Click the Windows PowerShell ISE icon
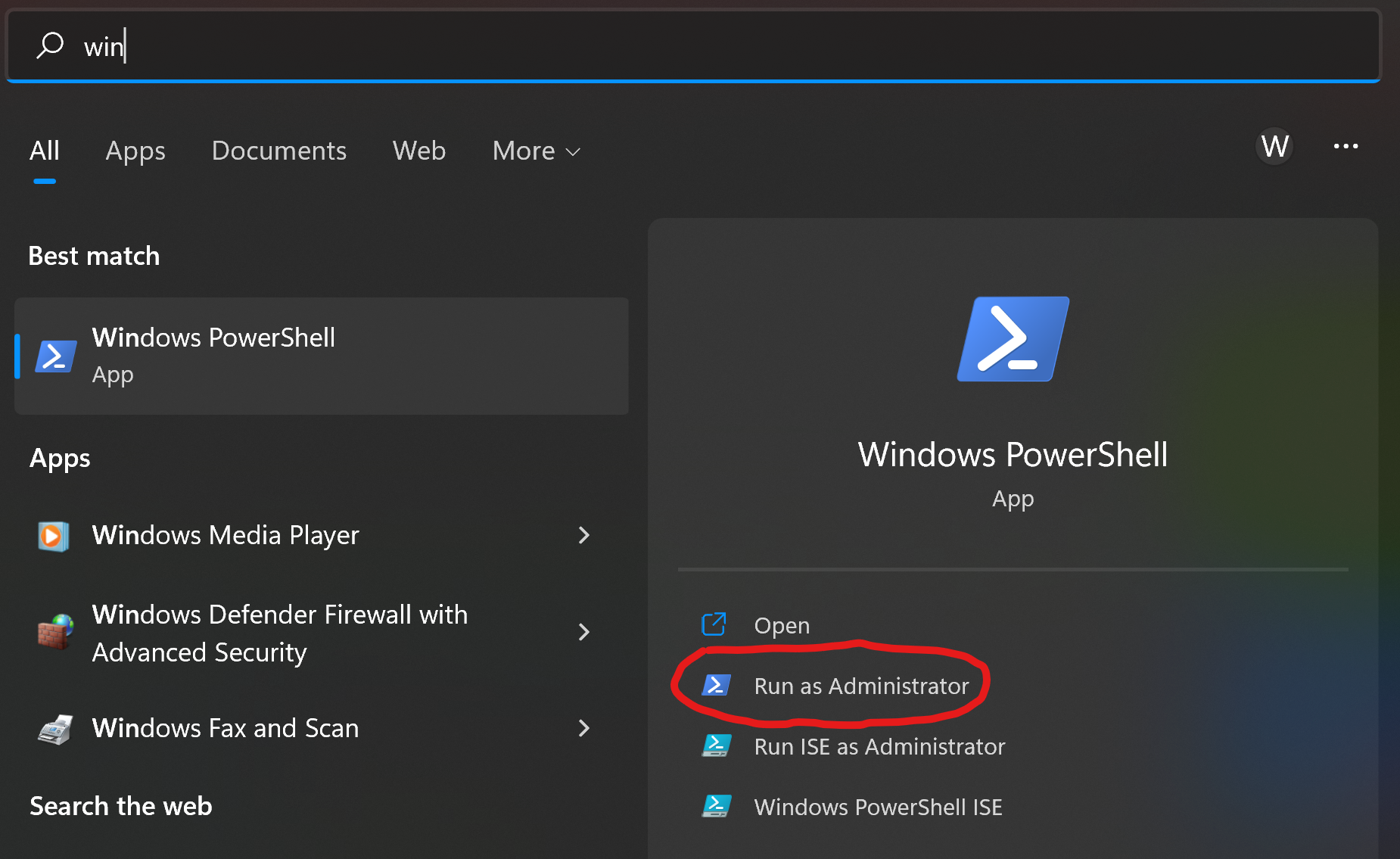Viewport: 1400px width, 859px height. (x=716, y=807)
